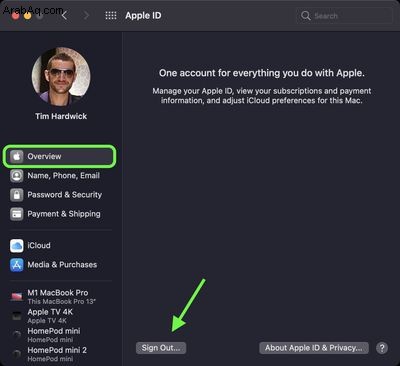Minimize the window with yellow button

point(28,15)
